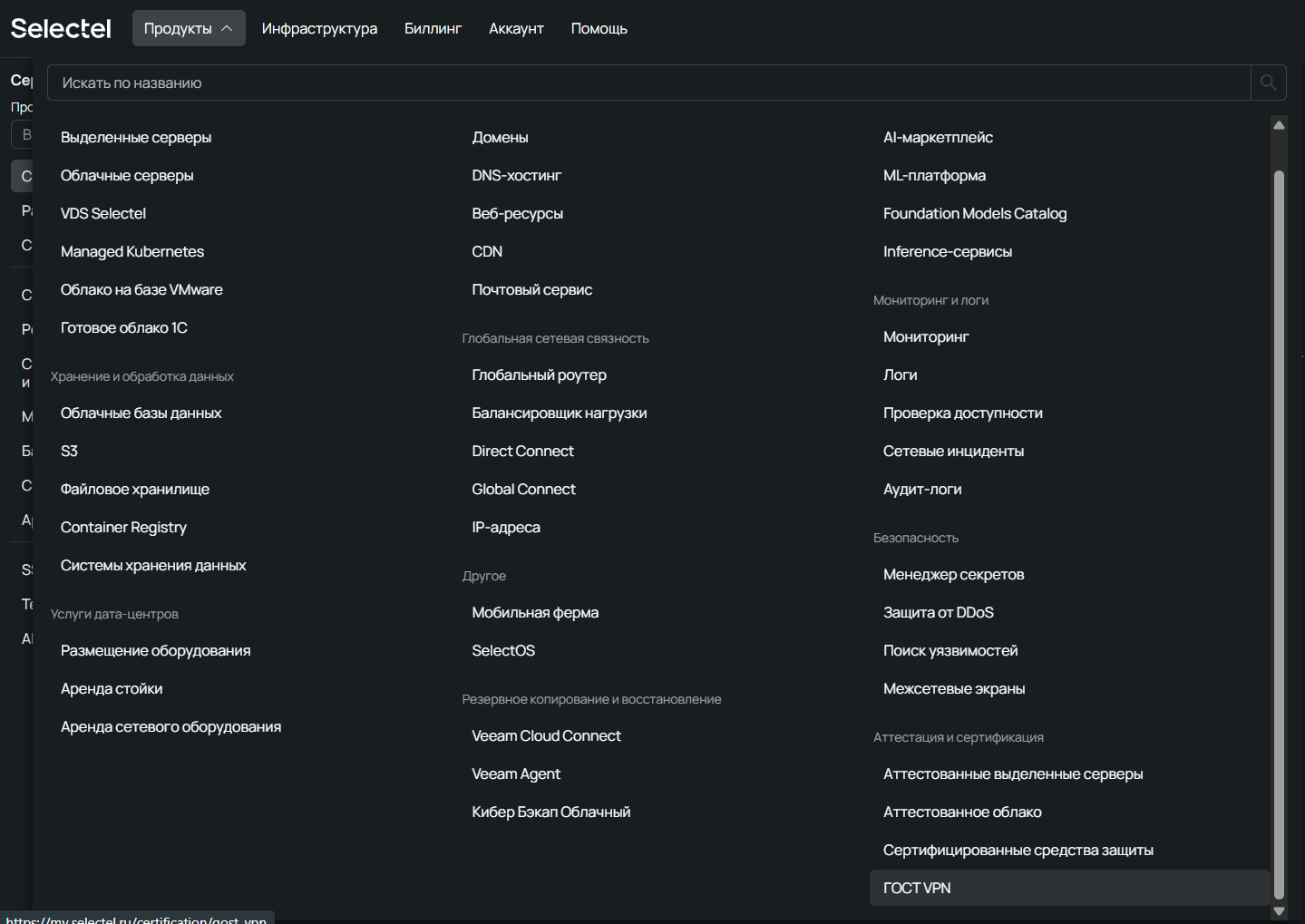The height and width of the screenshot is (924, 1305).
Task: Select S3 storage link
Action: tap(70, 452)
